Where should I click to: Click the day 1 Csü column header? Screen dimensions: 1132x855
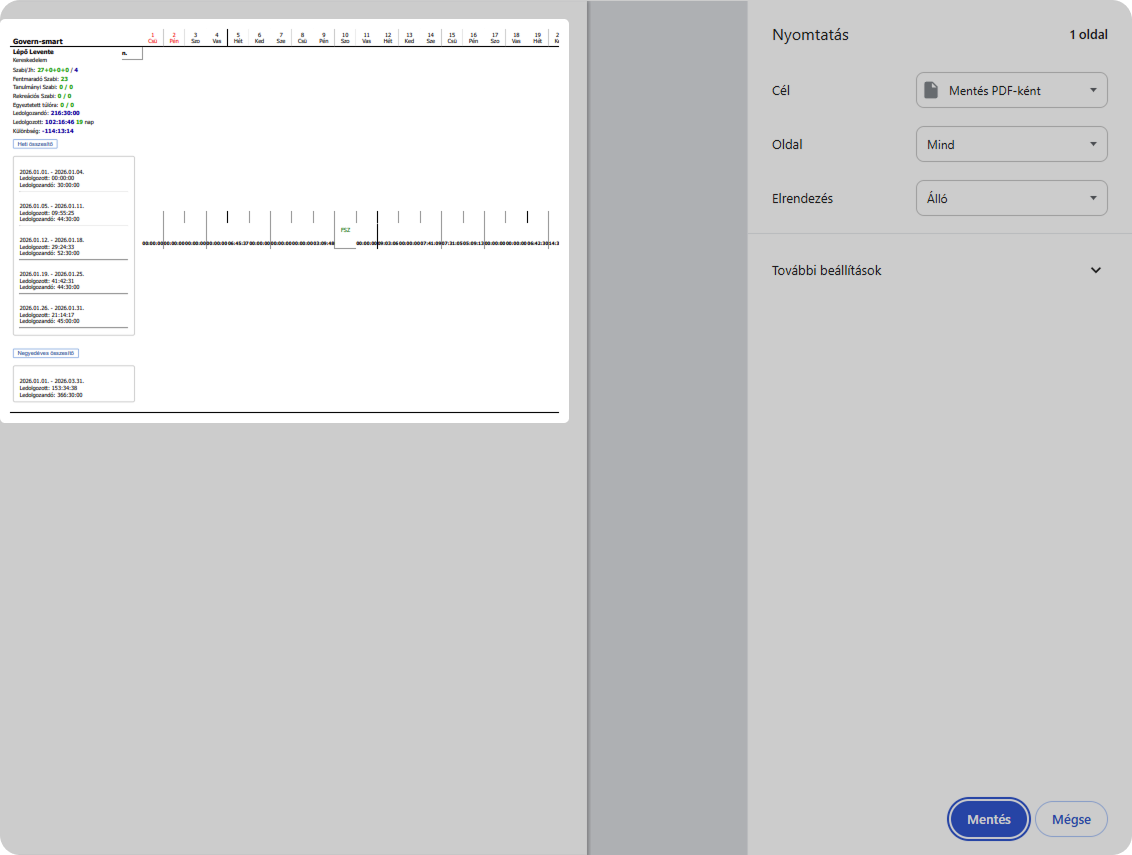152,38
